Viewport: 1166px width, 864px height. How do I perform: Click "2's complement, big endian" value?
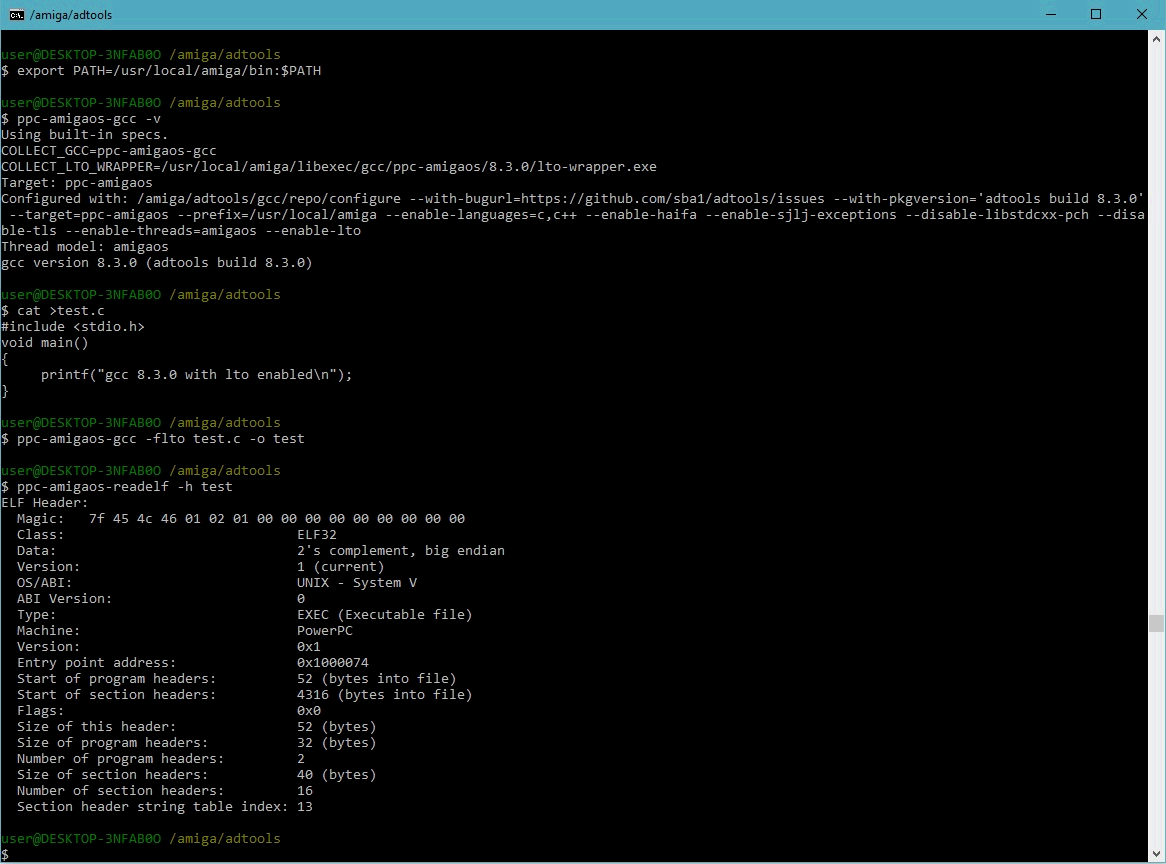[x=401, y=551]
